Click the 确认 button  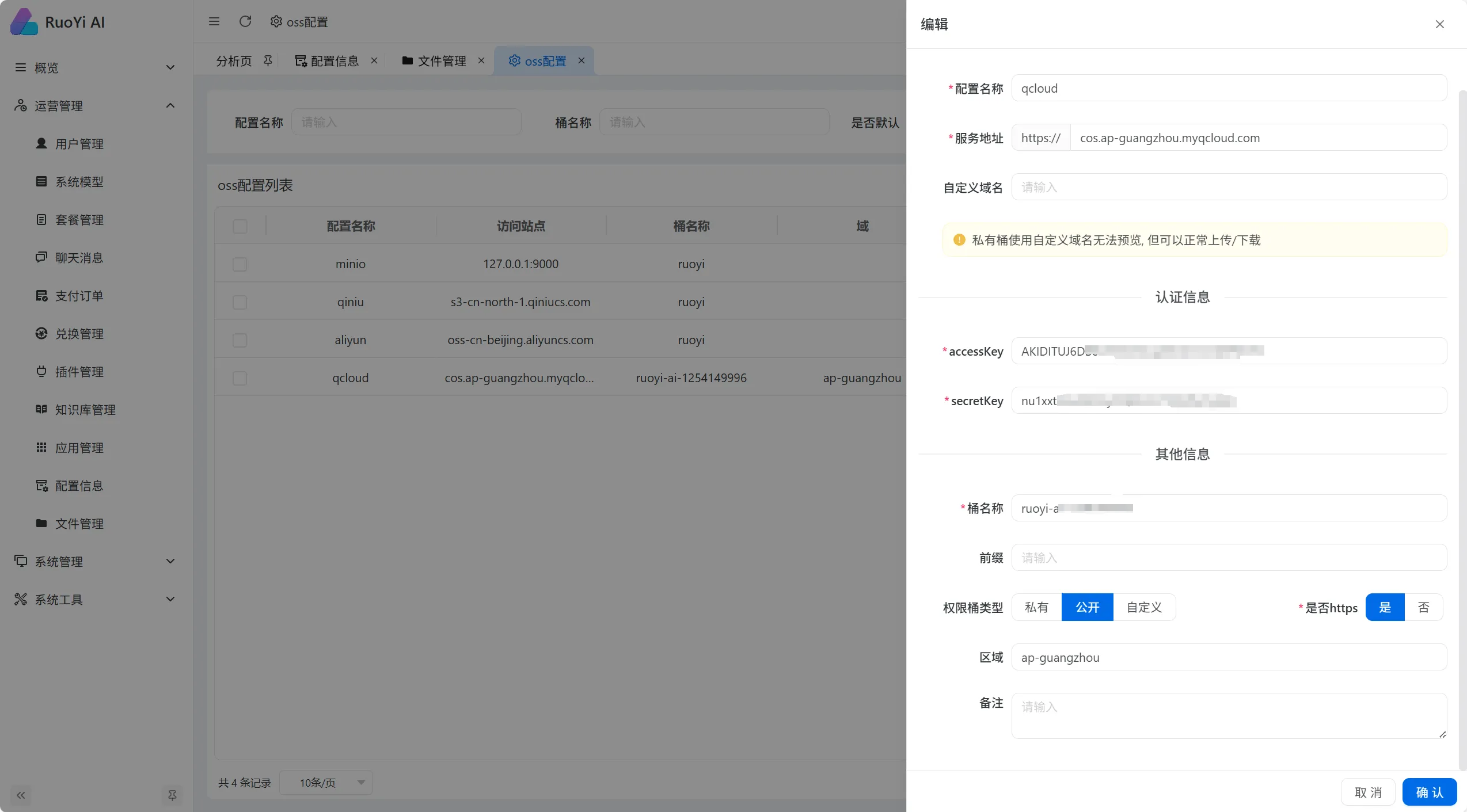click(x=1430, y=792)
